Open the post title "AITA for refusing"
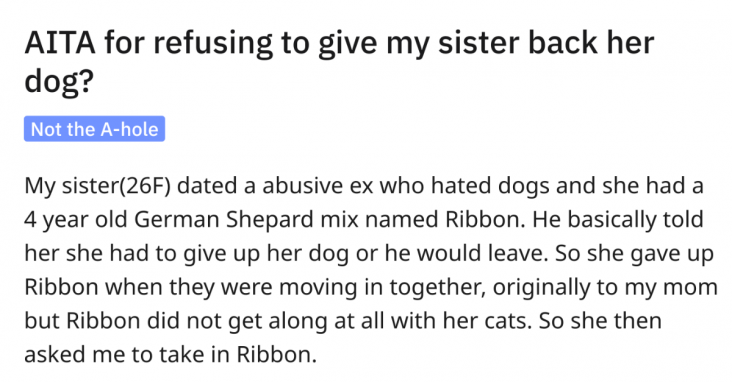732x382 pixels. pos(148,43)
